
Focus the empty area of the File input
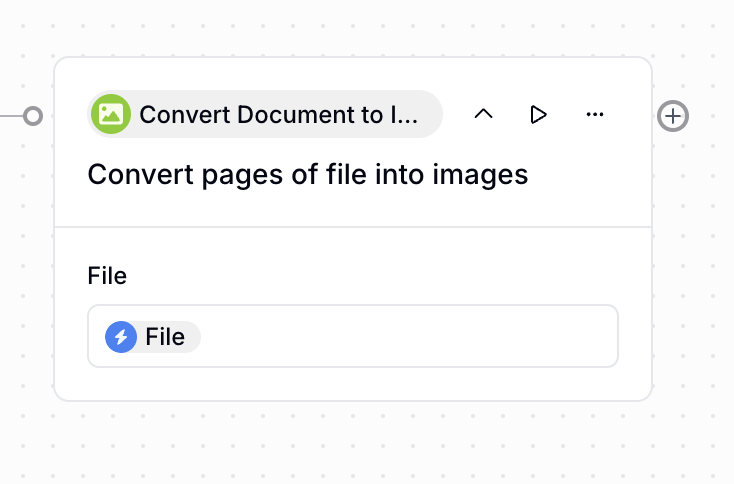click(x=410, y=336)
